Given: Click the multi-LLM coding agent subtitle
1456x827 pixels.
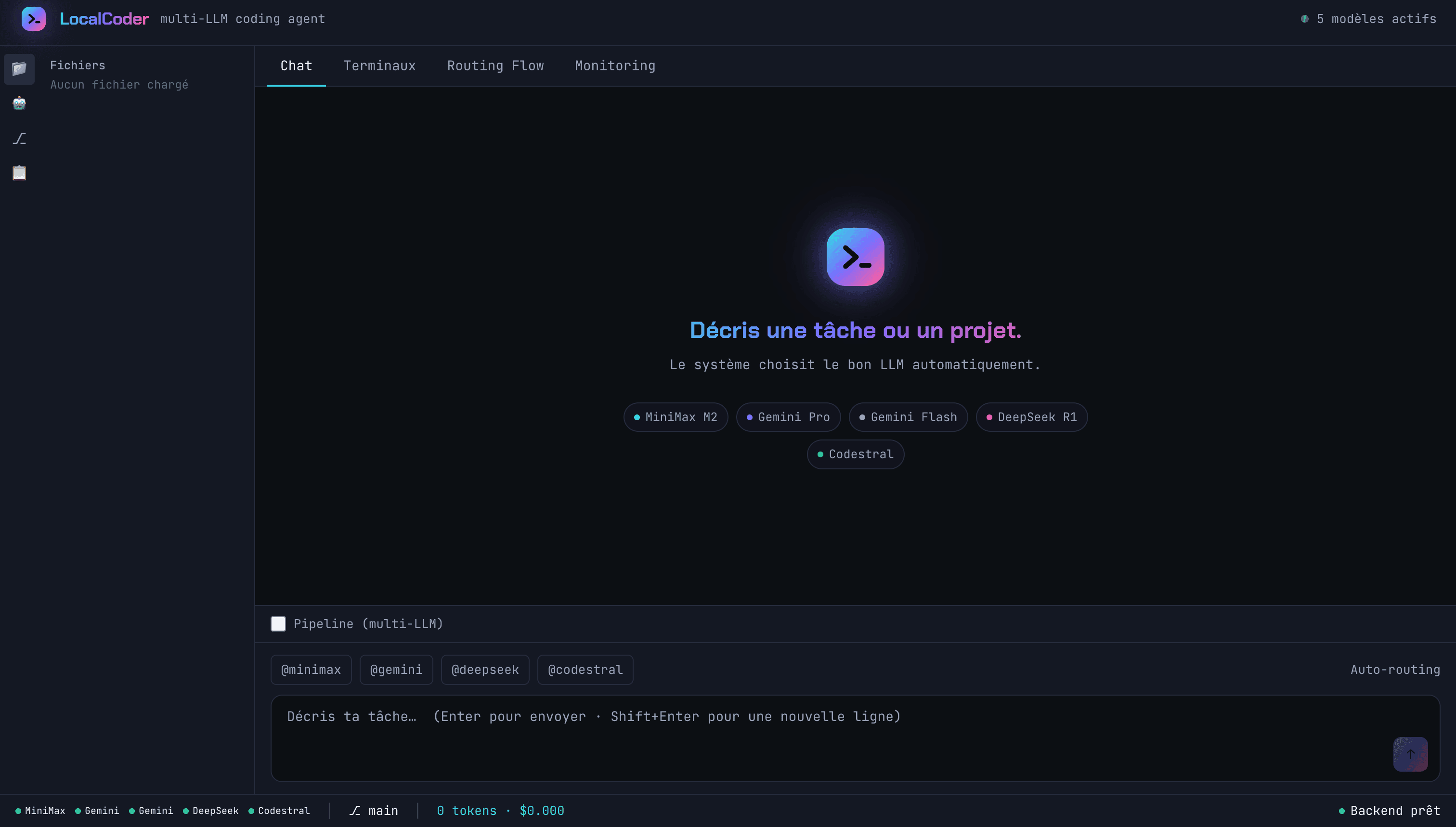Looking at the screenshot, I should point(243,19).
